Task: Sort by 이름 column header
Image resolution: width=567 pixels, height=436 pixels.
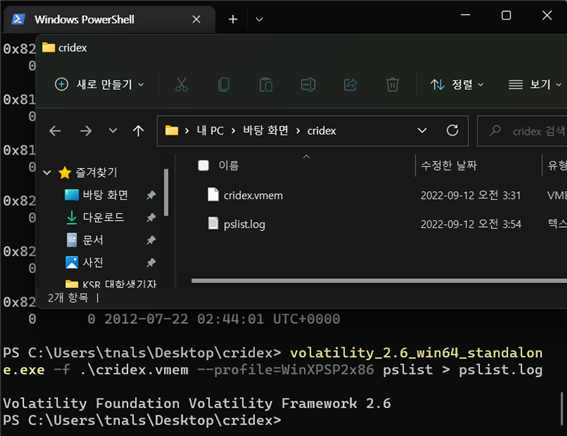Action: 229,166
